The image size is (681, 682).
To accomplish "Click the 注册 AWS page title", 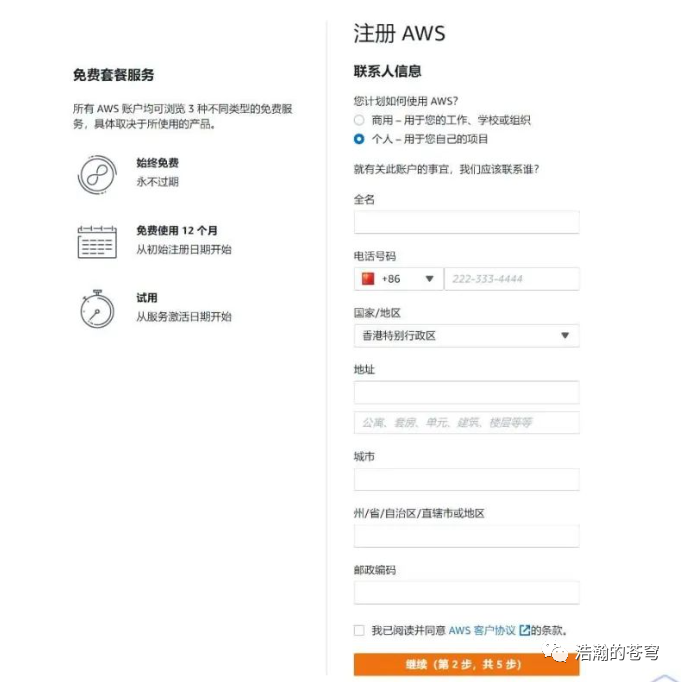I will pos(399,33).
